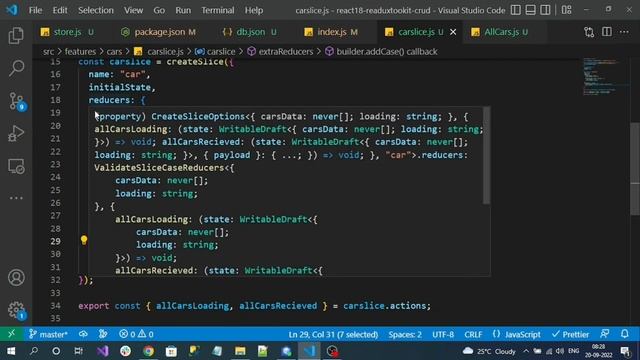640x360 pixels.
Task: Click the remote window icon in status bar
Action: pyautogui.click(x=11, y=334)
